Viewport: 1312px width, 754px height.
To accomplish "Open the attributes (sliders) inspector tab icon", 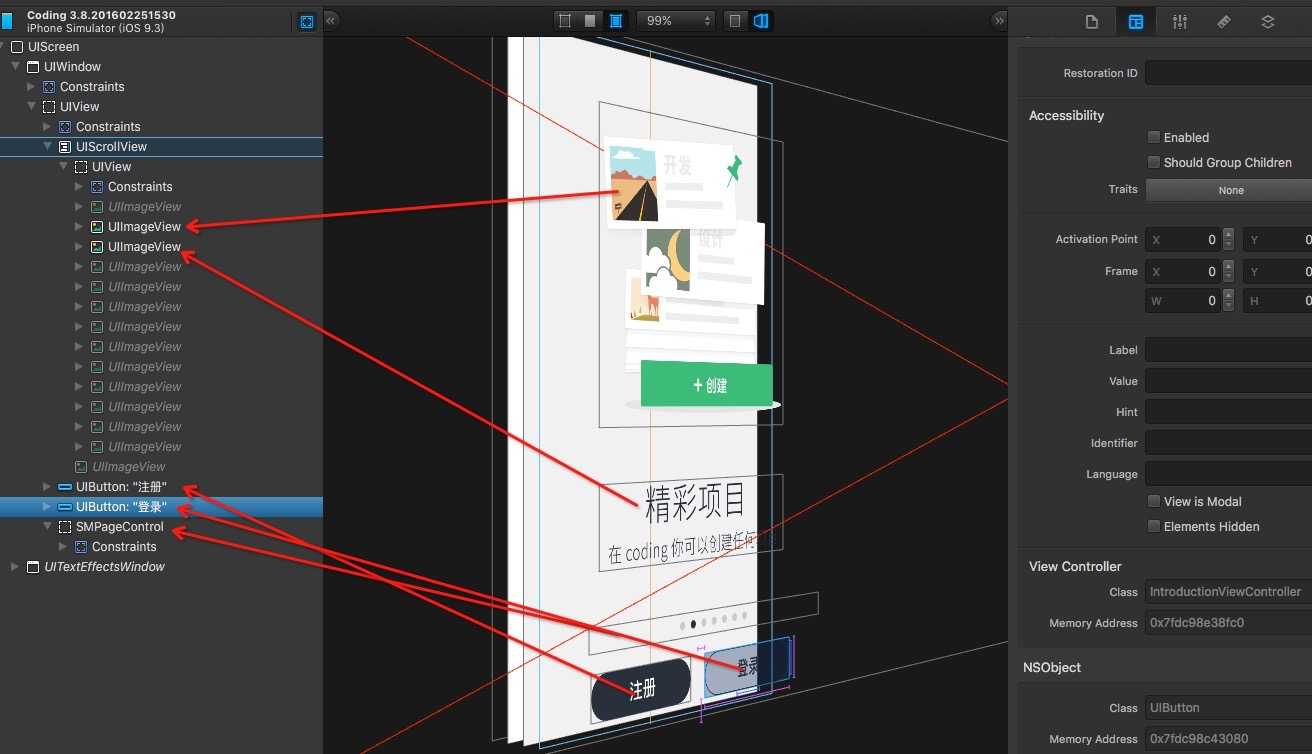I will click(x=1180, y=22).
